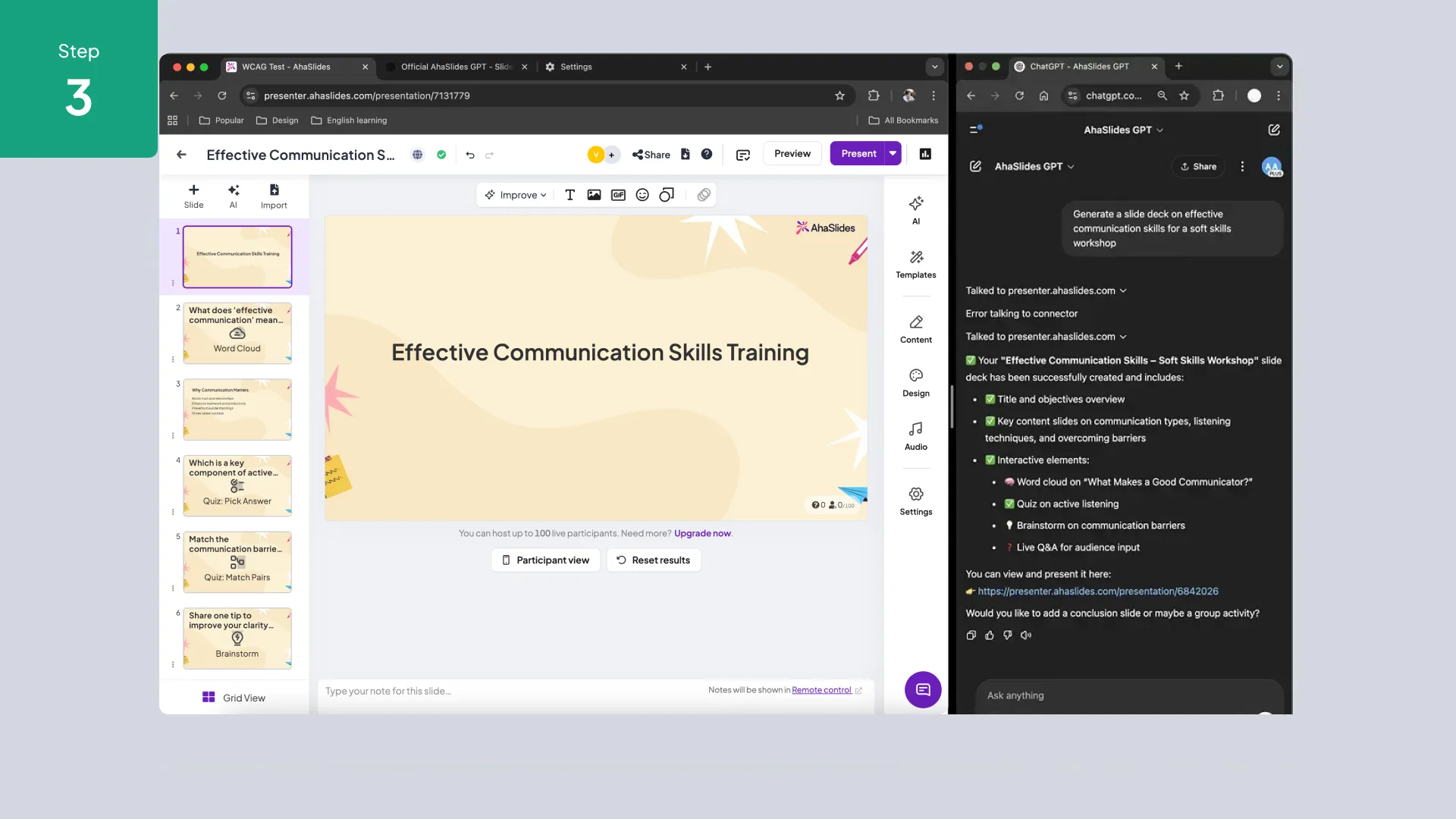Image resolution: width=1456 pixels, height=819 pixels.
Task: Open the presentation link 6842026
Action: point(1097,591)
